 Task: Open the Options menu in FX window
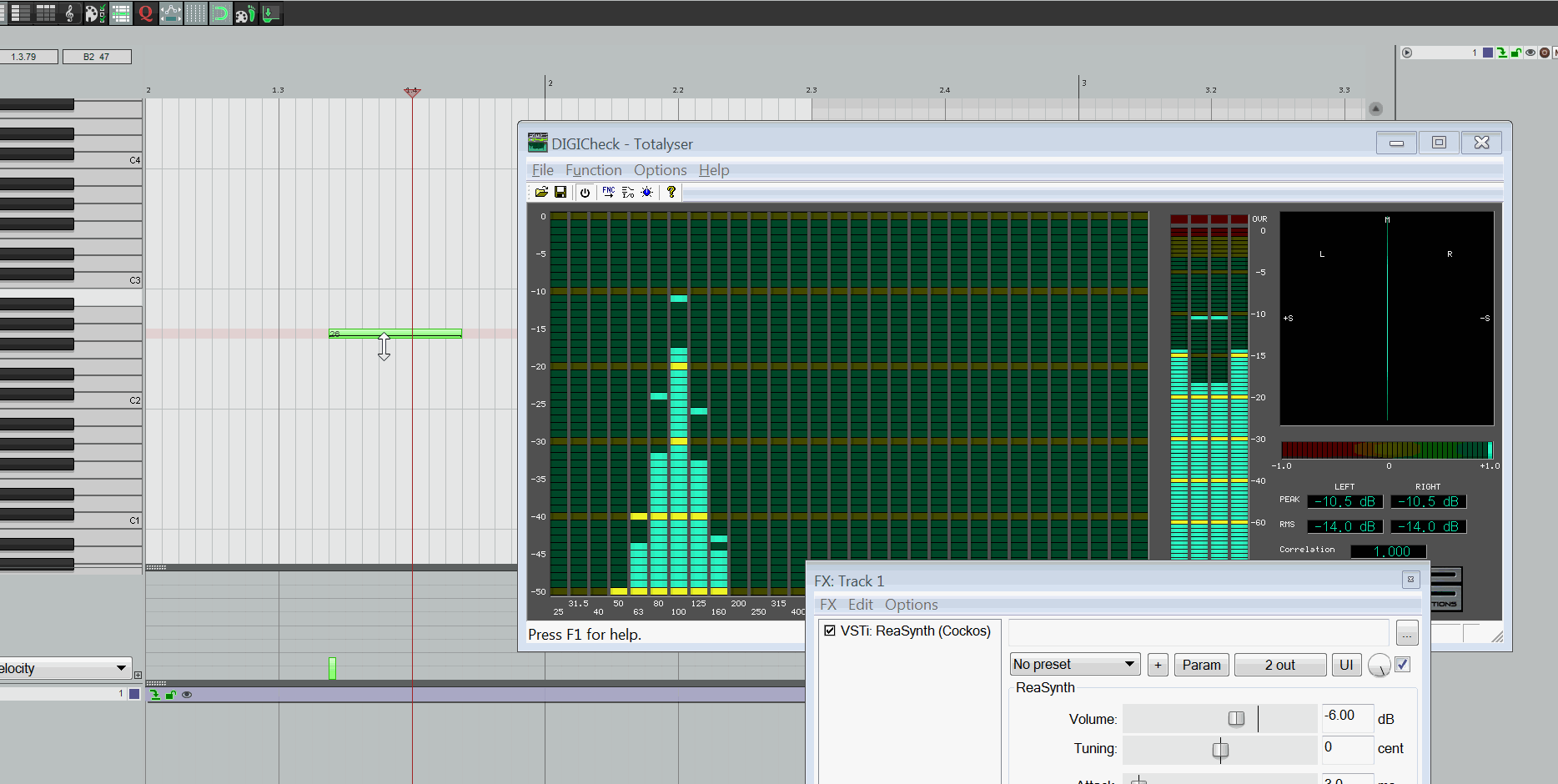[x=911, y=605]
